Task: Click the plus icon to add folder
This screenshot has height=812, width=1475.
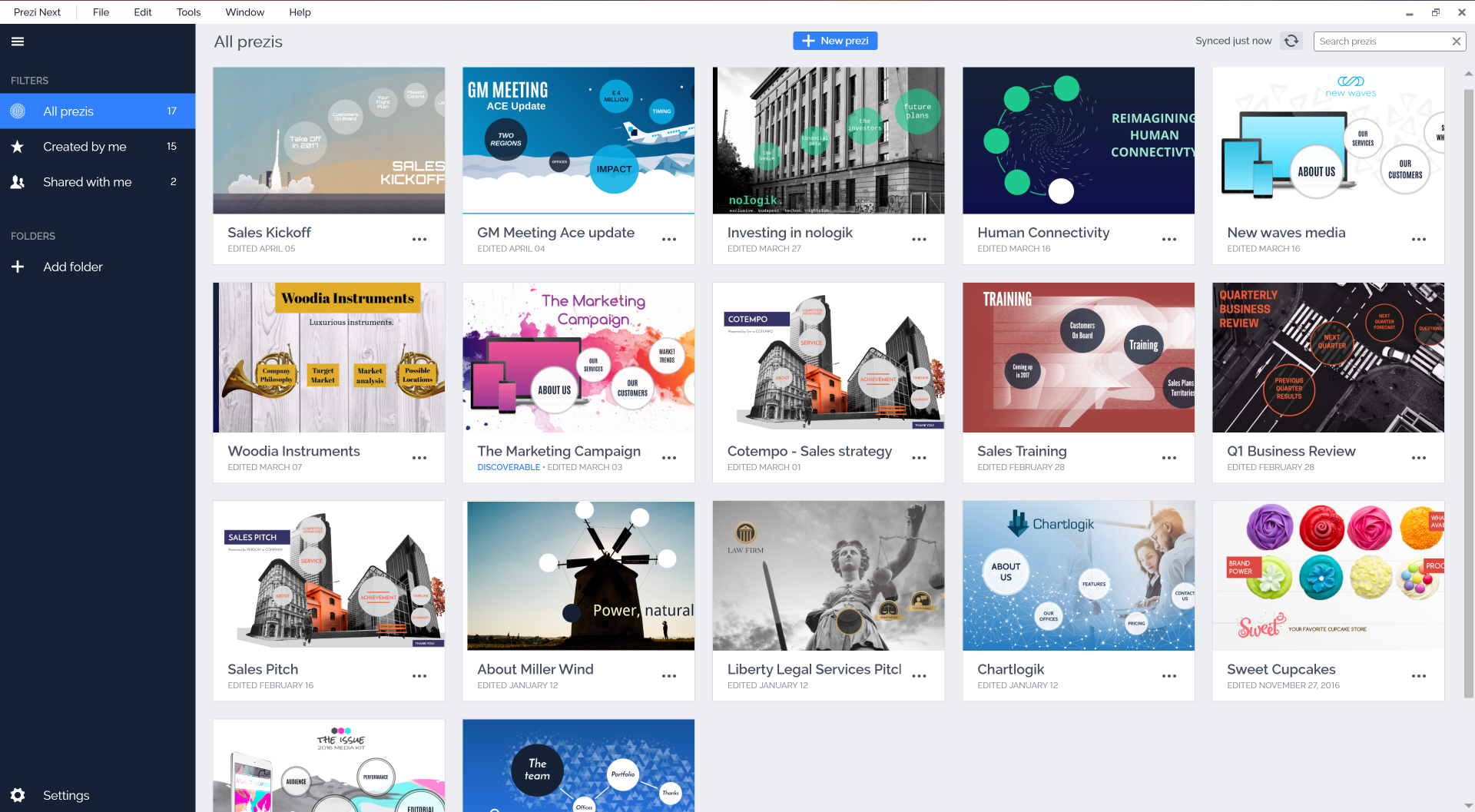Action: tap(18, 267)
